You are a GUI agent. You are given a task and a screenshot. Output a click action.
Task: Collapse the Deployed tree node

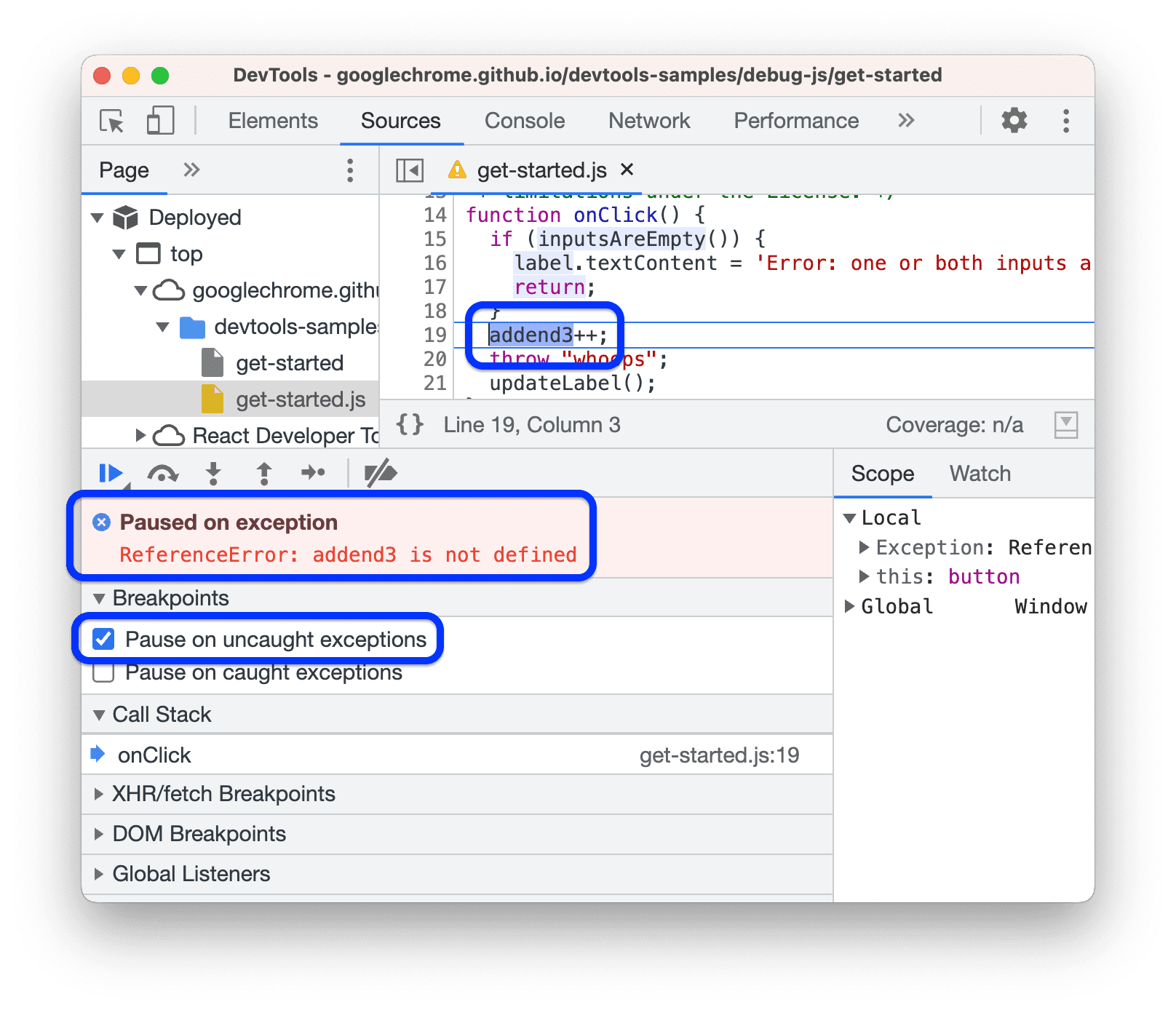pos(98,217)
